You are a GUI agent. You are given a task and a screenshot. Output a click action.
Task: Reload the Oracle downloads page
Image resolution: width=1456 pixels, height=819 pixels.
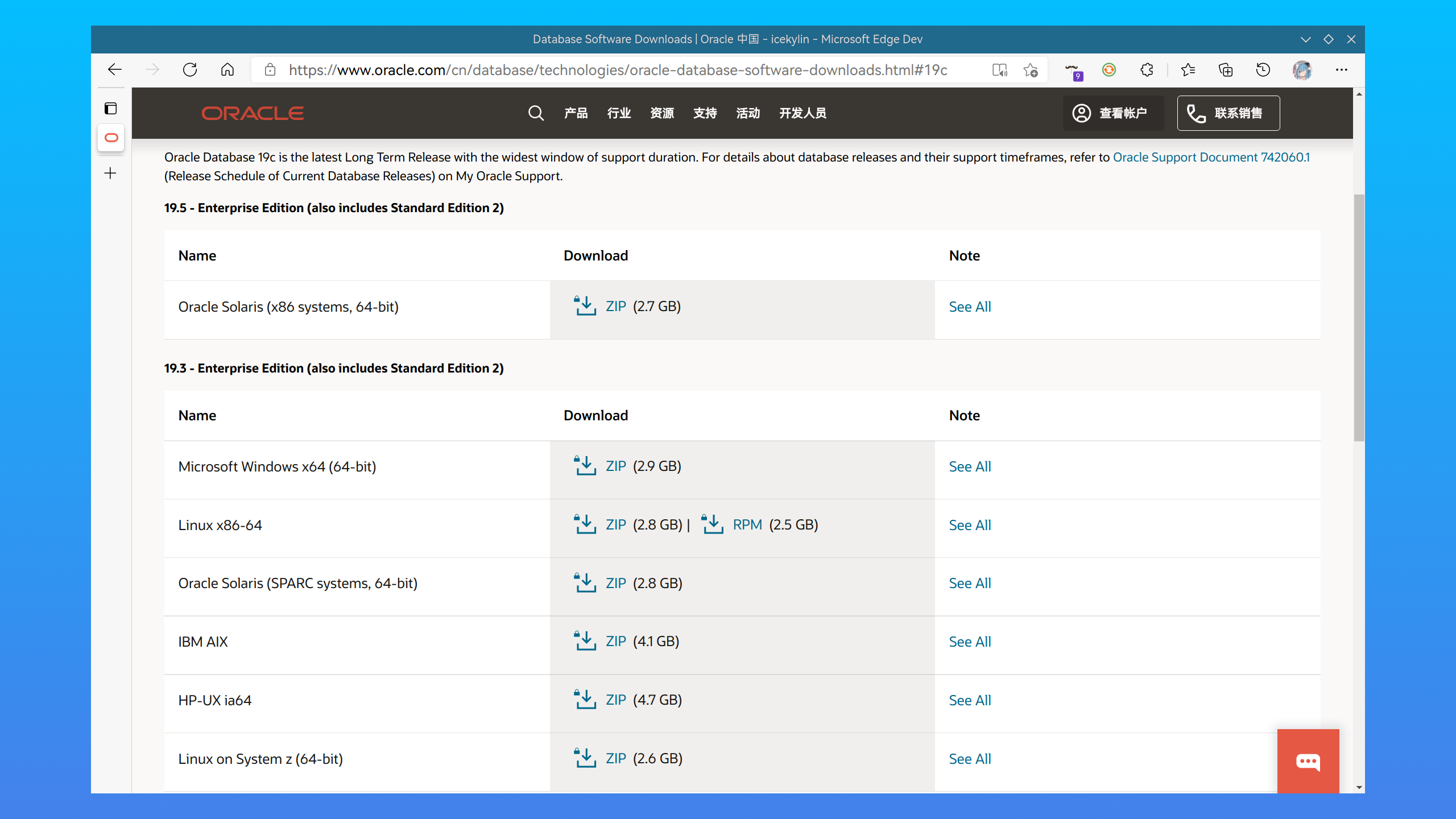click(190, 69)
